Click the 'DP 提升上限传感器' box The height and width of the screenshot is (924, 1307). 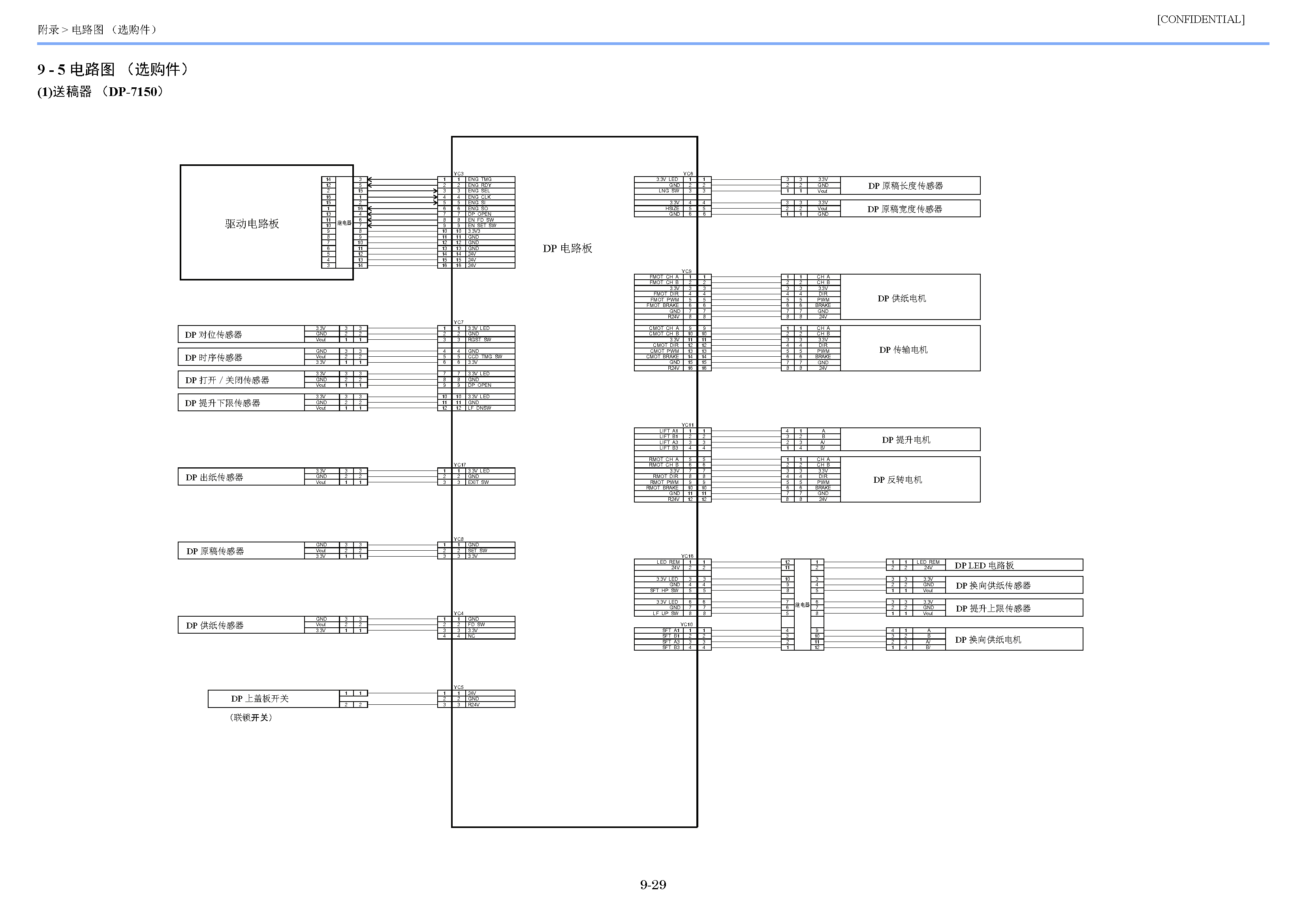[1014, 608]
